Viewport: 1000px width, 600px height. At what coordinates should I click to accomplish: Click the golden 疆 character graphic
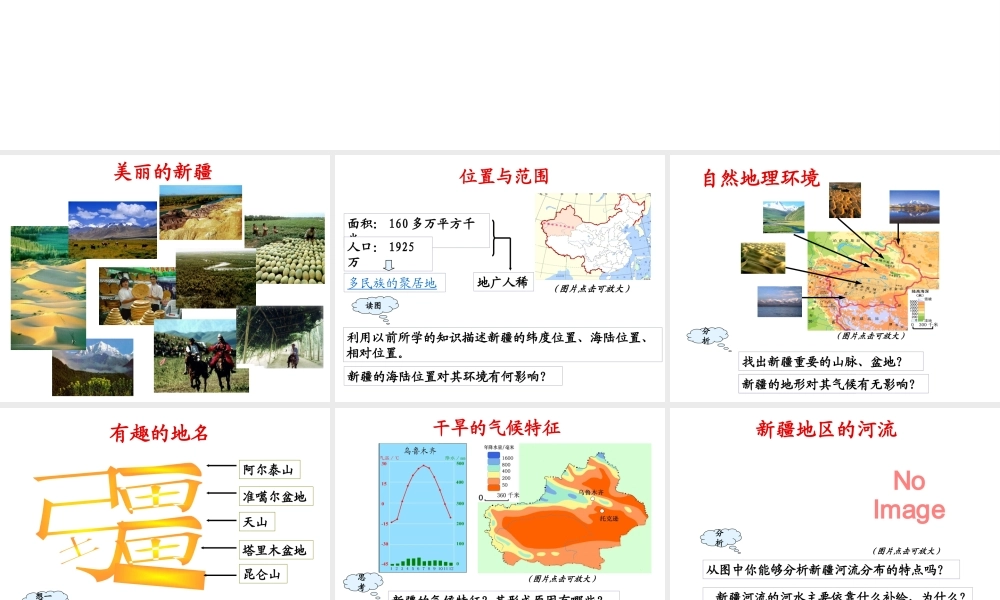coord(122,524)
